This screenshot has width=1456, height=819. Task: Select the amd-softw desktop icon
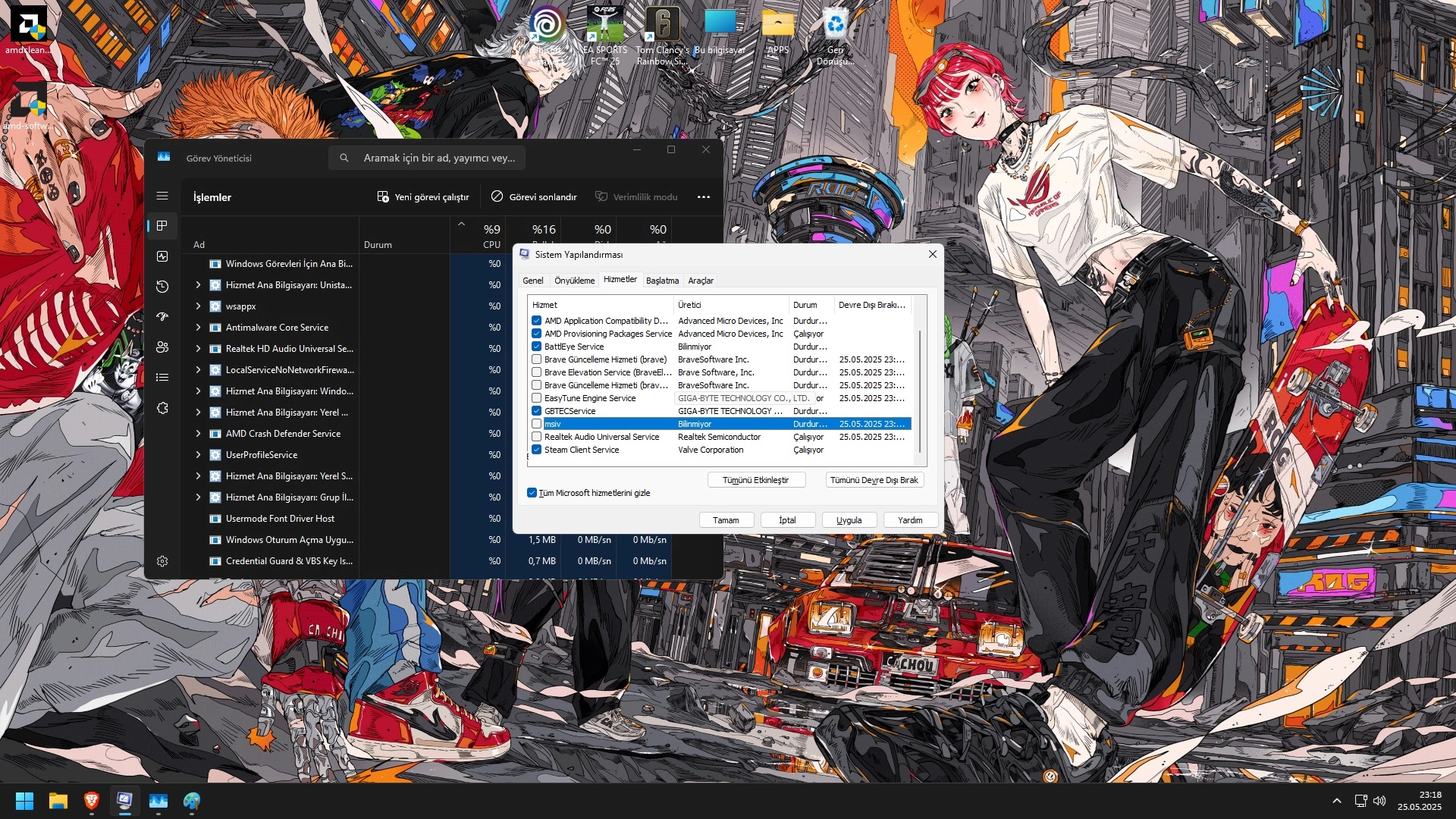29,106
